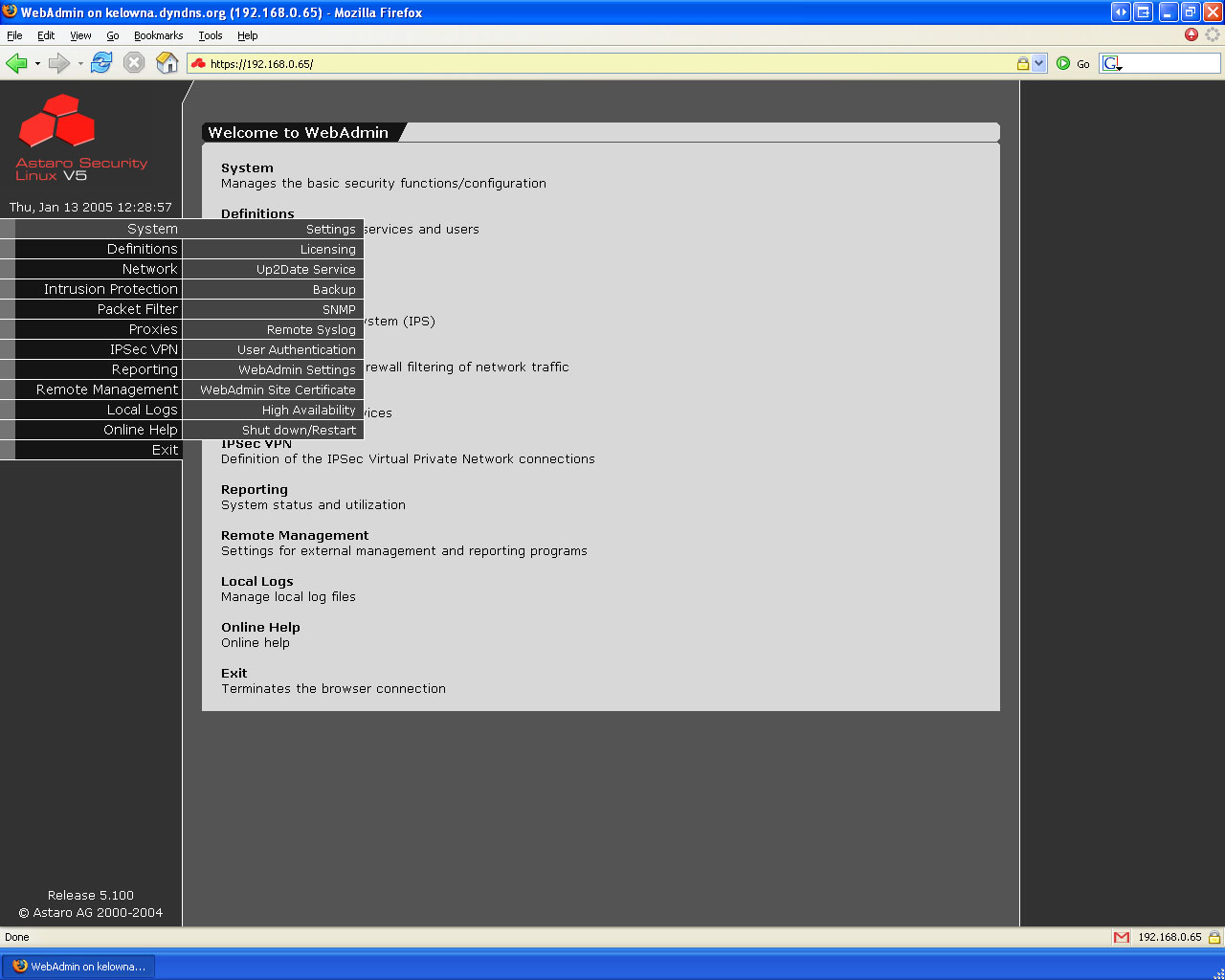This screenshot has width=1225, height=980.
Task: Click the Astaro Security Linux logo
Action: click(81, 138)
